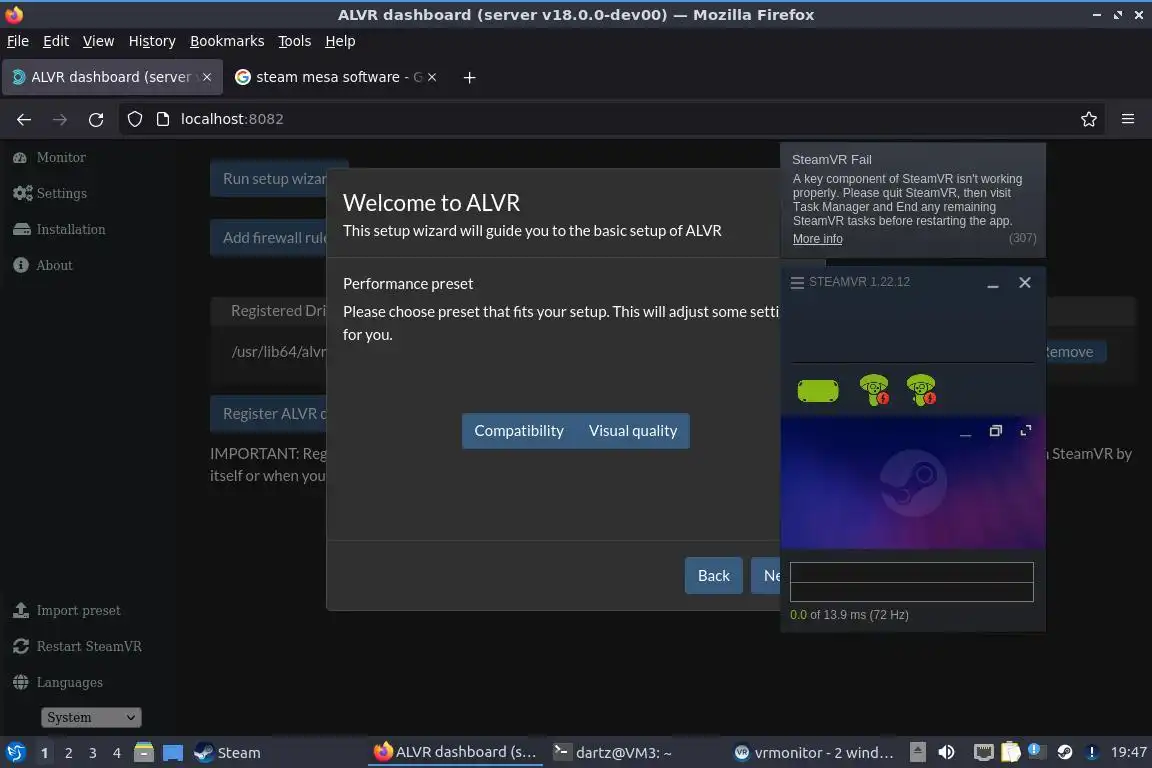
Task: Click the Remove driver button
Action: pos(1076,352)
